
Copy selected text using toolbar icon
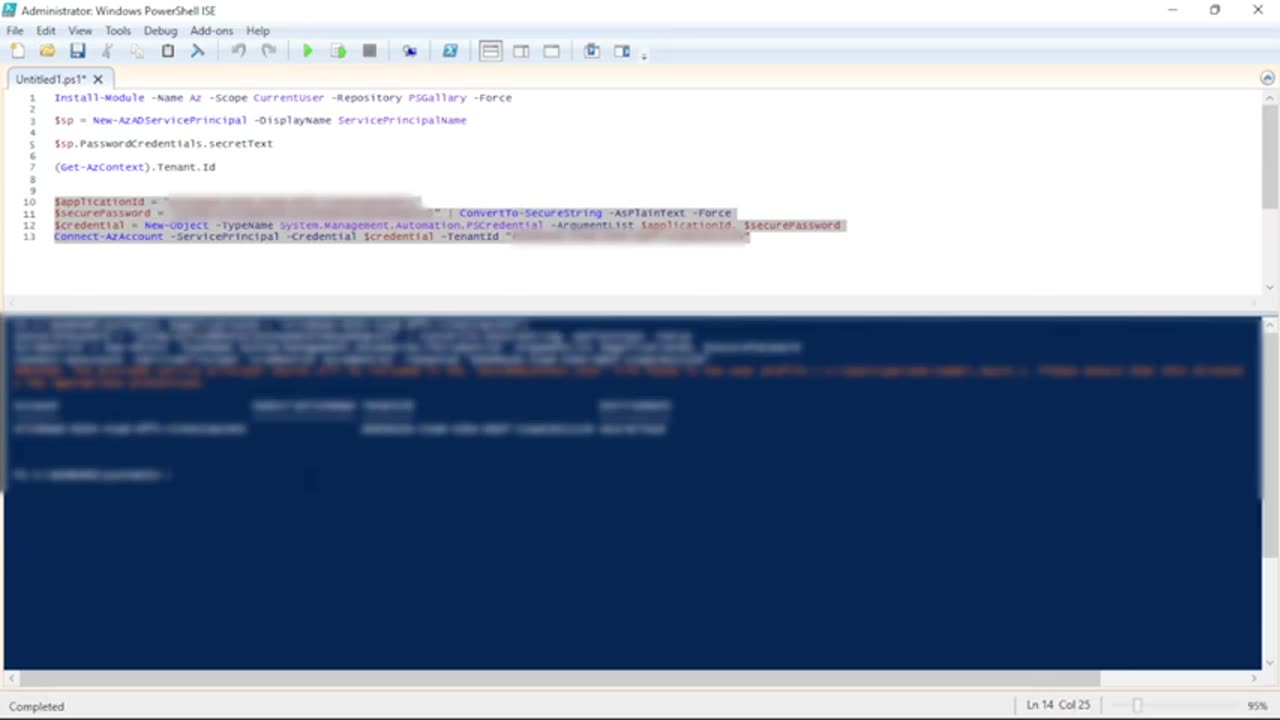click(x=137, y=51)
